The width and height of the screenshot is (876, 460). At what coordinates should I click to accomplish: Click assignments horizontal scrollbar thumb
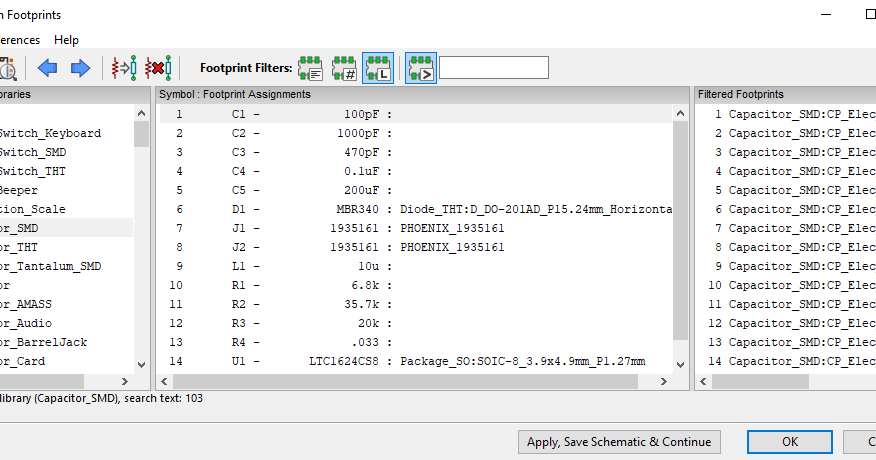[405, 381]
